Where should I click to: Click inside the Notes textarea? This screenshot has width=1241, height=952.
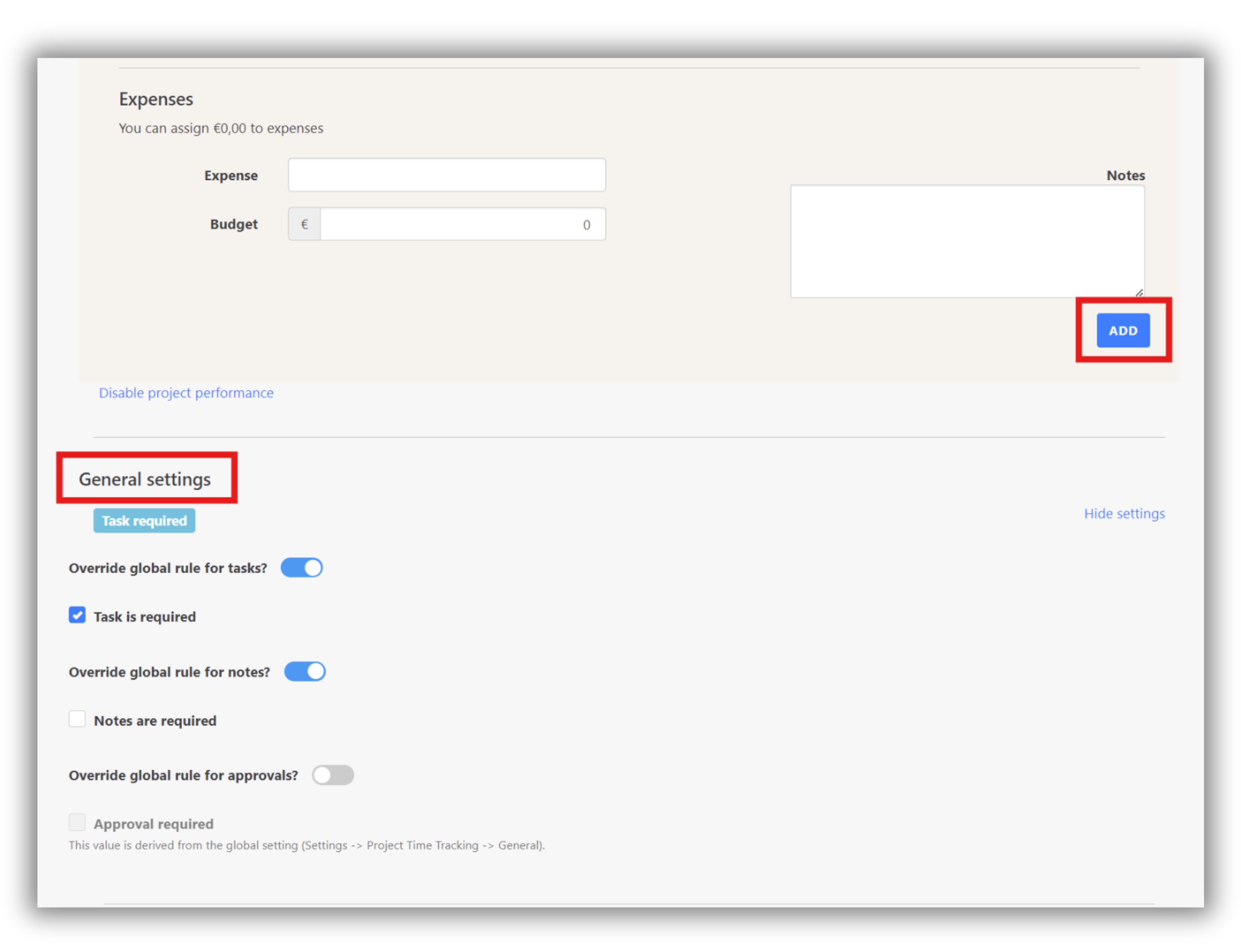(x=967, y=241)
